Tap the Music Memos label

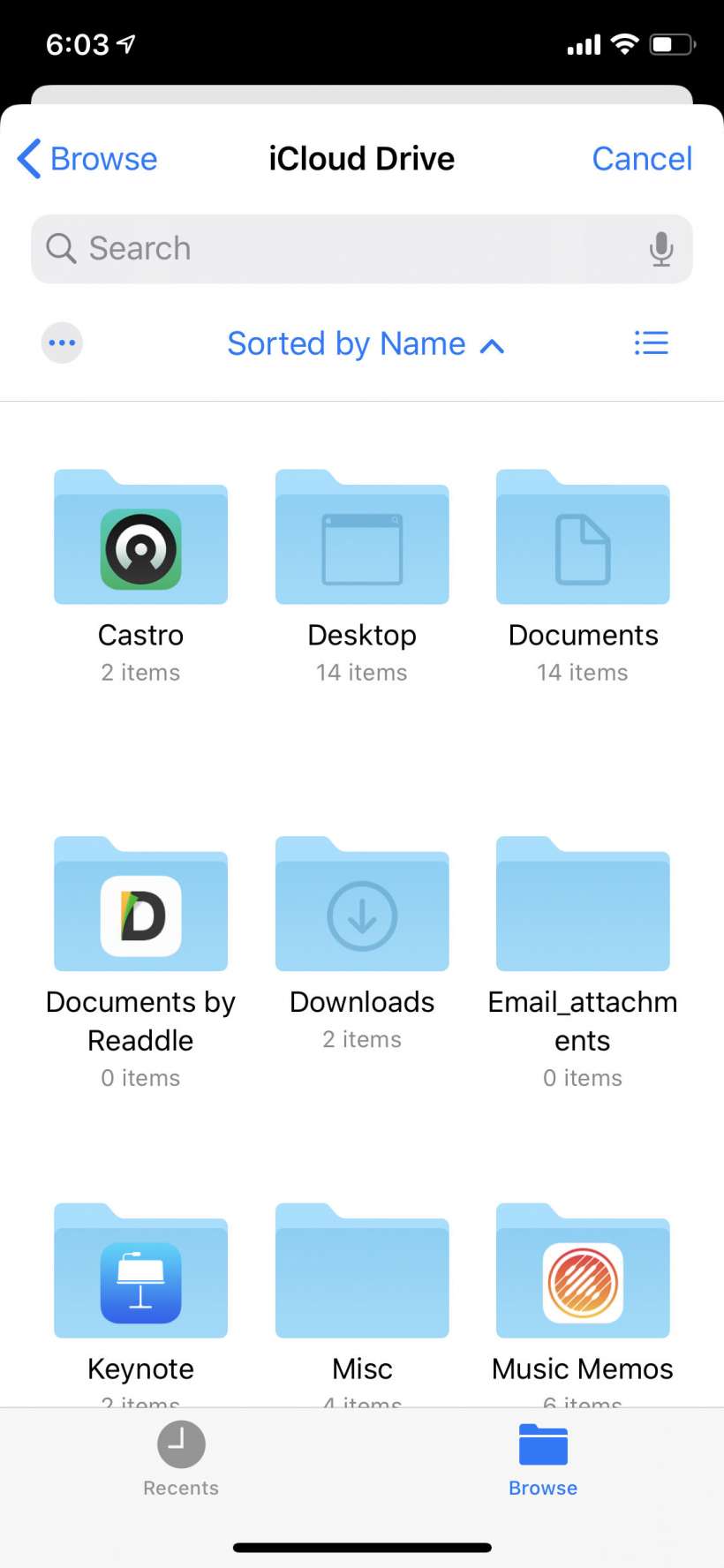coord(583,1368)
